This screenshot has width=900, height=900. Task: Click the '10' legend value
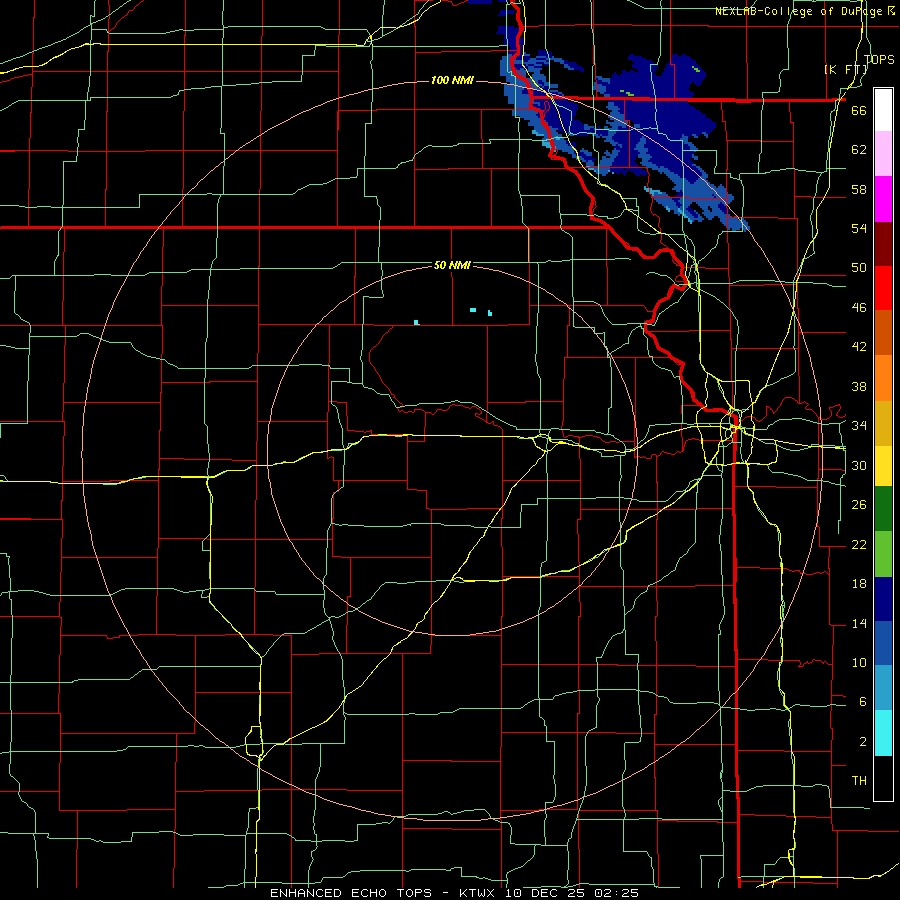(859, 662)
